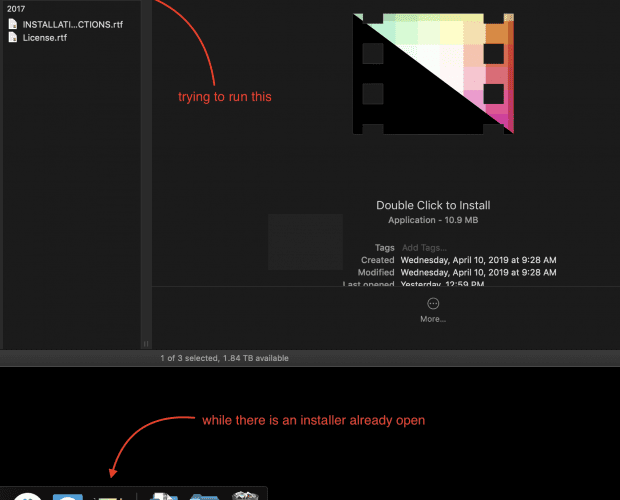Click the Add Tags... field

pyautogui.click(x=424, y=248)
